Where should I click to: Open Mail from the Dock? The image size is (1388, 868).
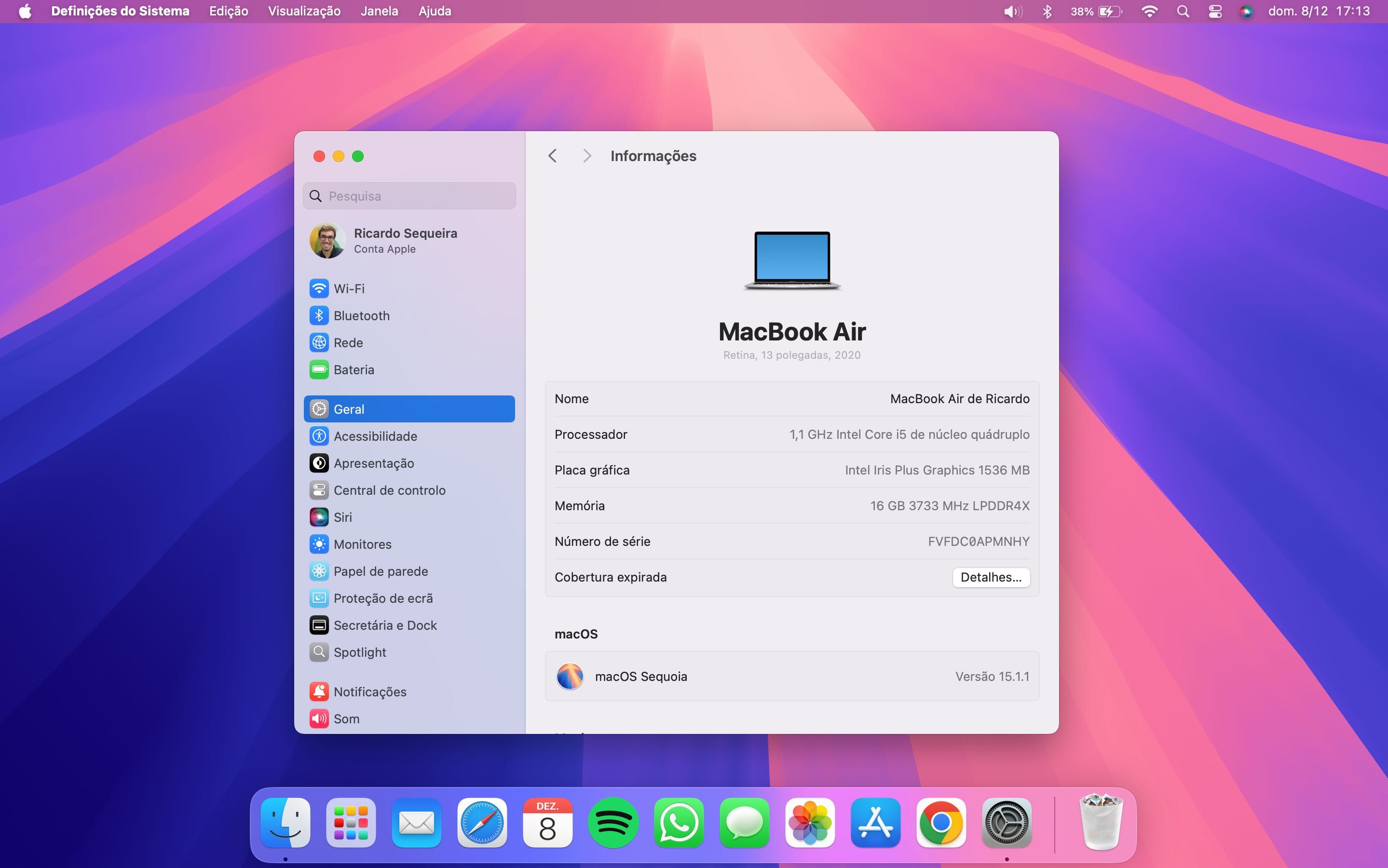pos(417,823)
